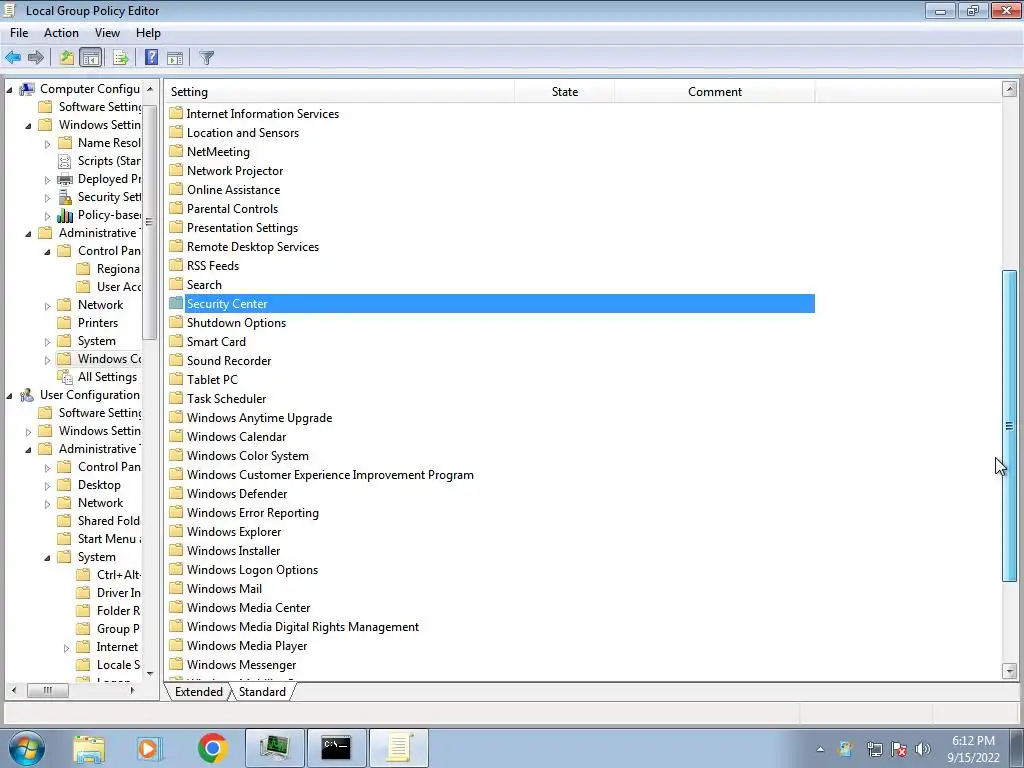Expand the Name Resolution Policy node
Viewport: 1024px width, 768px height.
point(47,143)
